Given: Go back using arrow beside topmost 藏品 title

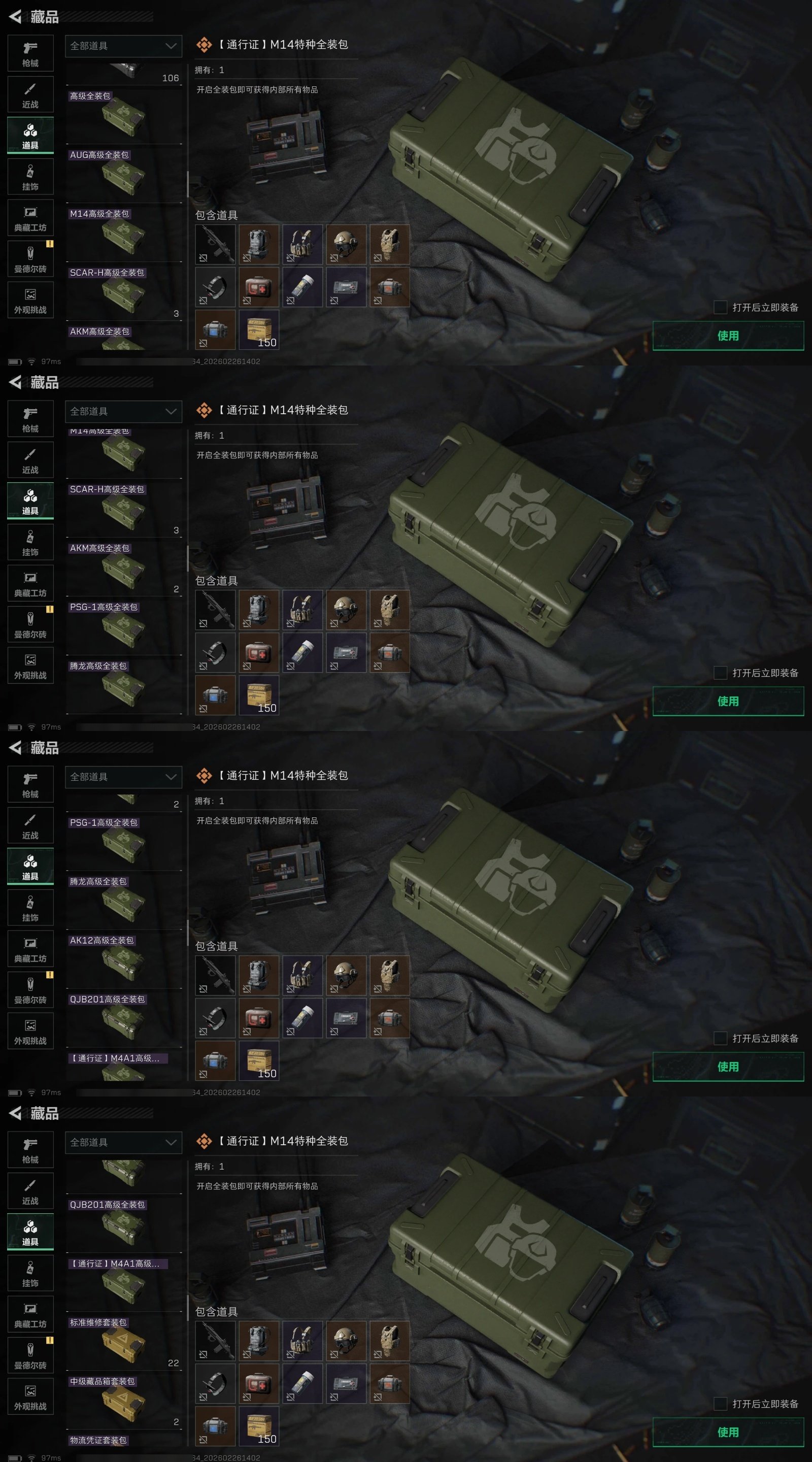Looking at the screenshot, I should click(15, 16).
